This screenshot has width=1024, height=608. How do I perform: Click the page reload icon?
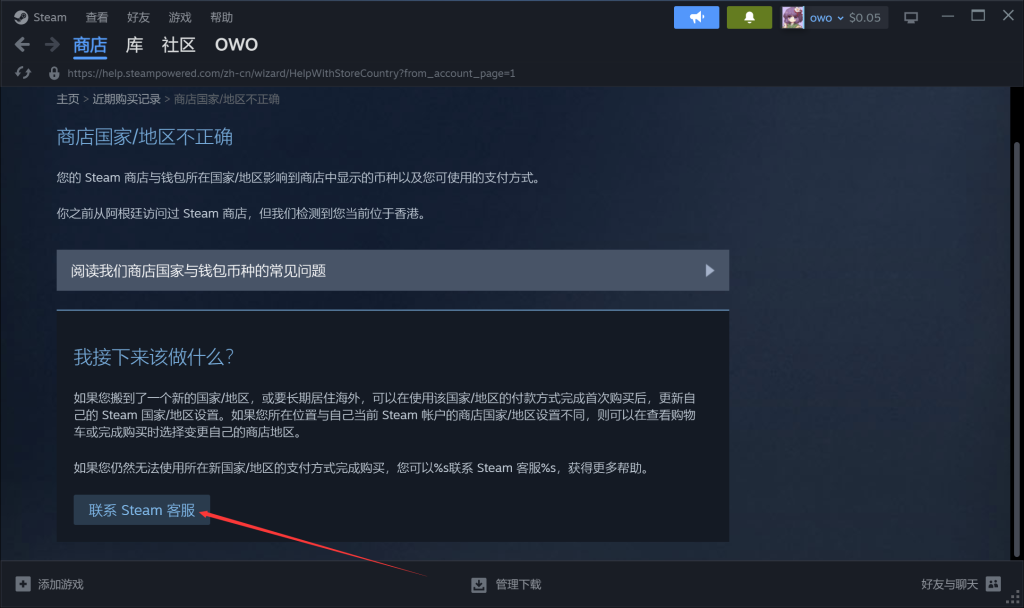23,72
